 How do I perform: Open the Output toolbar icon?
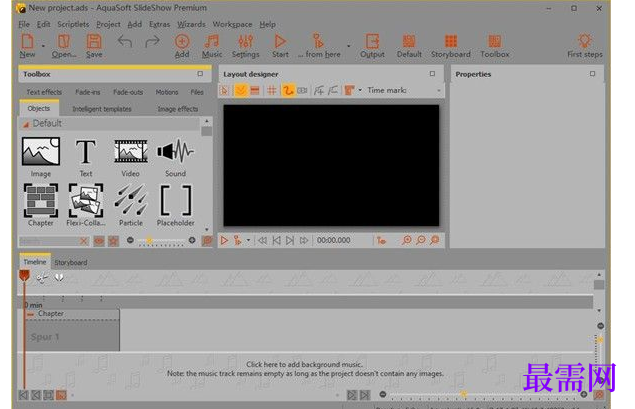[x=372, y=46]
